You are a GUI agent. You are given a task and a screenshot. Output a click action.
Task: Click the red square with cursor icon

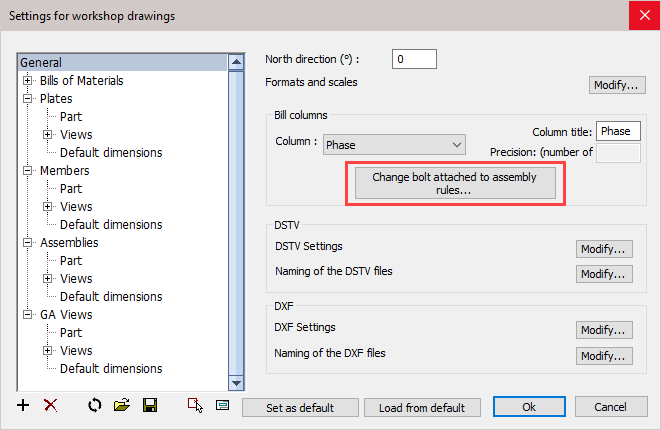tap(196, 406)
